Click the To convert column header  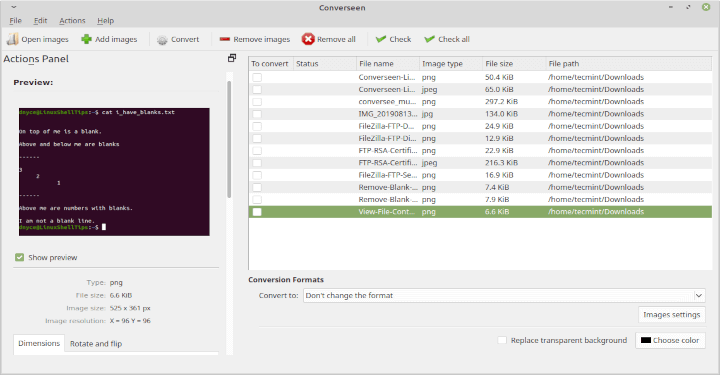click(271, 63)
